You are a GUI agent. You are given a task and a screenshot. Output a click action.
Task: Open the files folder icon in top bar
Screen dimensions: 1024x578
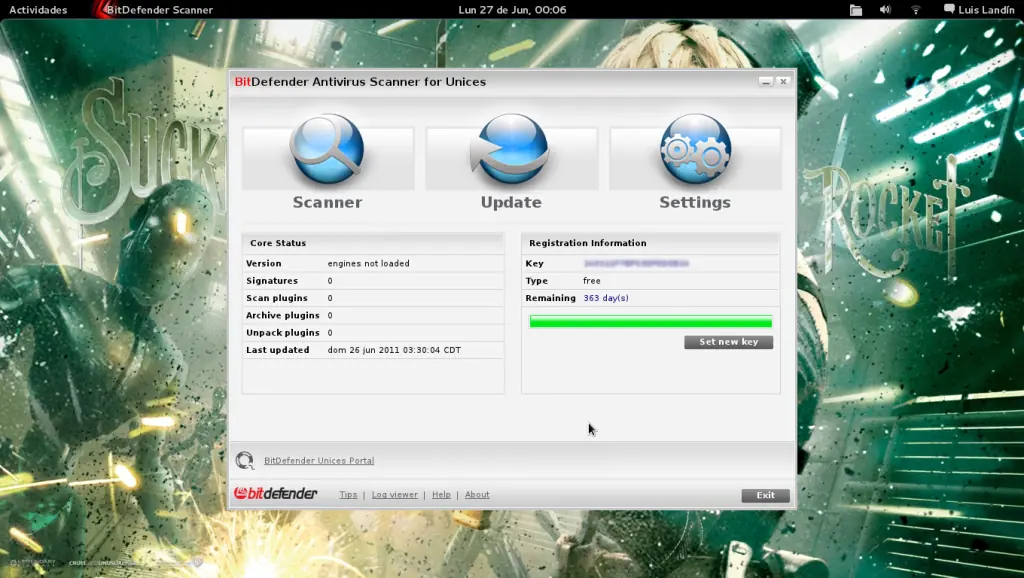pyautogui.click(x=856, y=10)
